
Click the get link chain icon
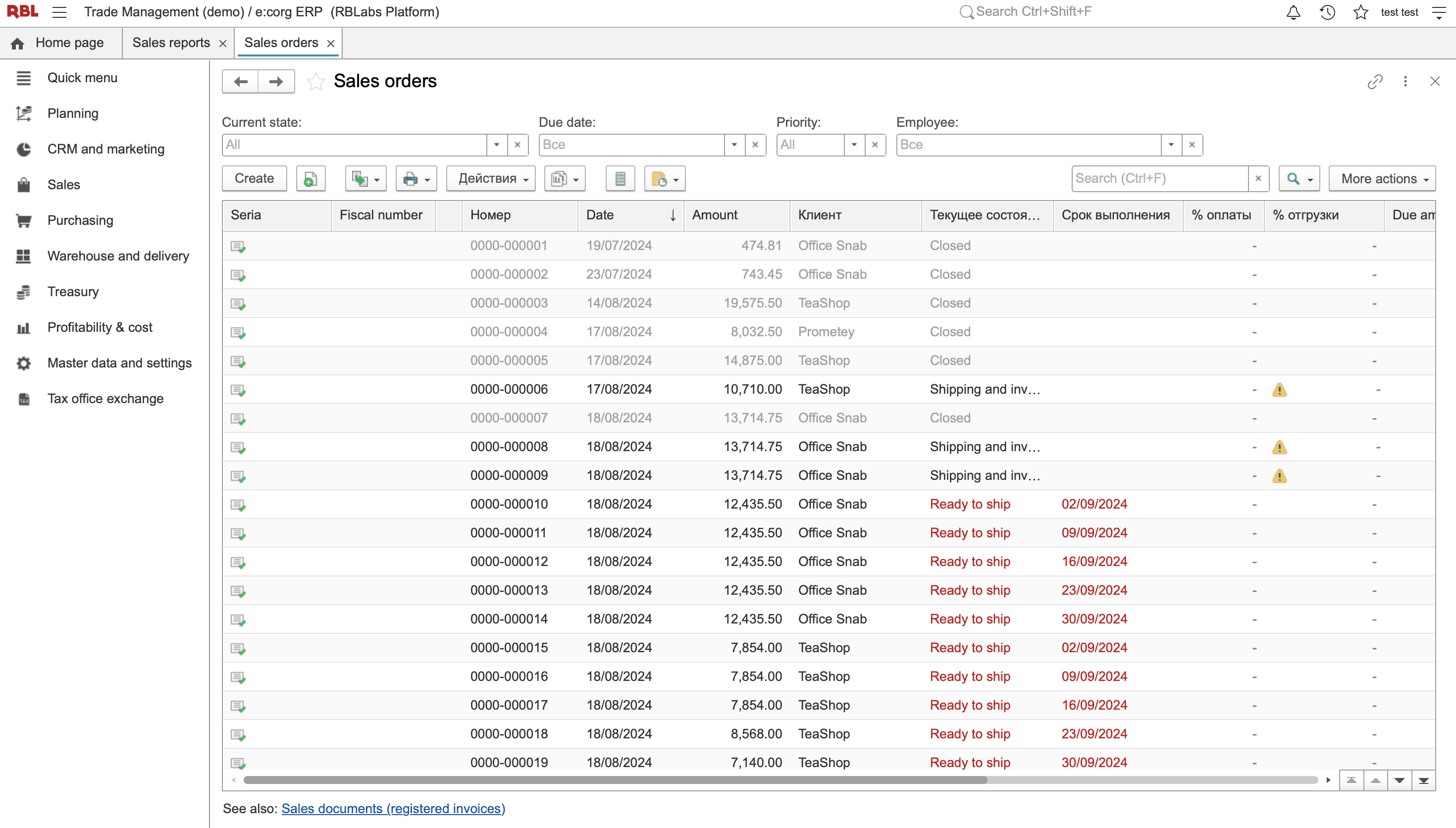pos(1375,82)
